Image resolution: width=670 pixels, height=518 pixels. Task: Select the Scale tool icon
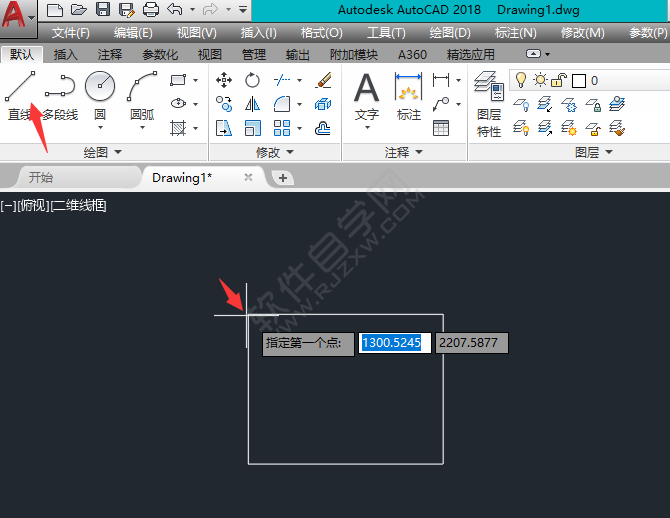(252, 128)
